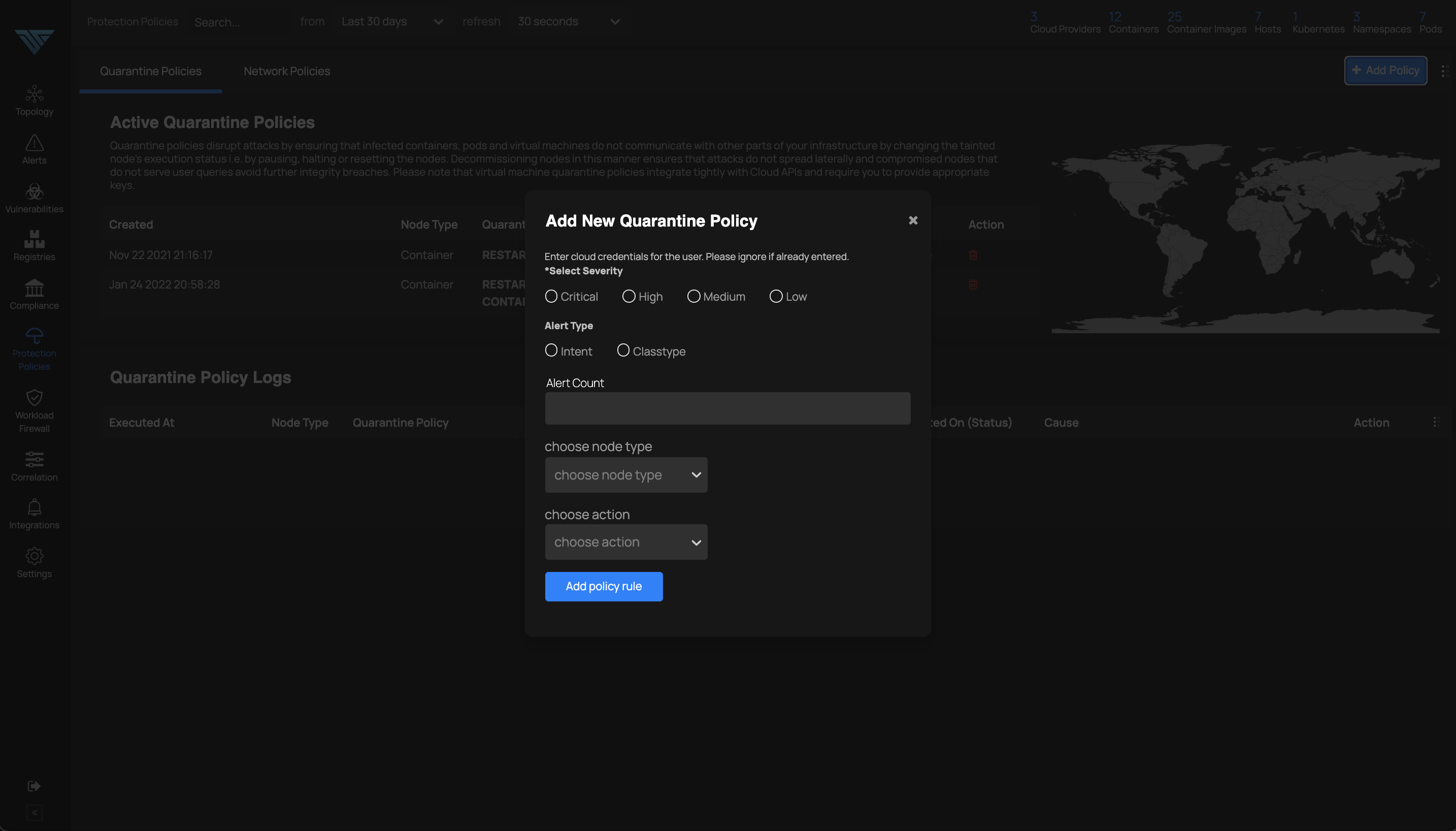The image size is (1456, 831).
Task: Focus the Alert Count input field
Action: [x=727, y=408]
